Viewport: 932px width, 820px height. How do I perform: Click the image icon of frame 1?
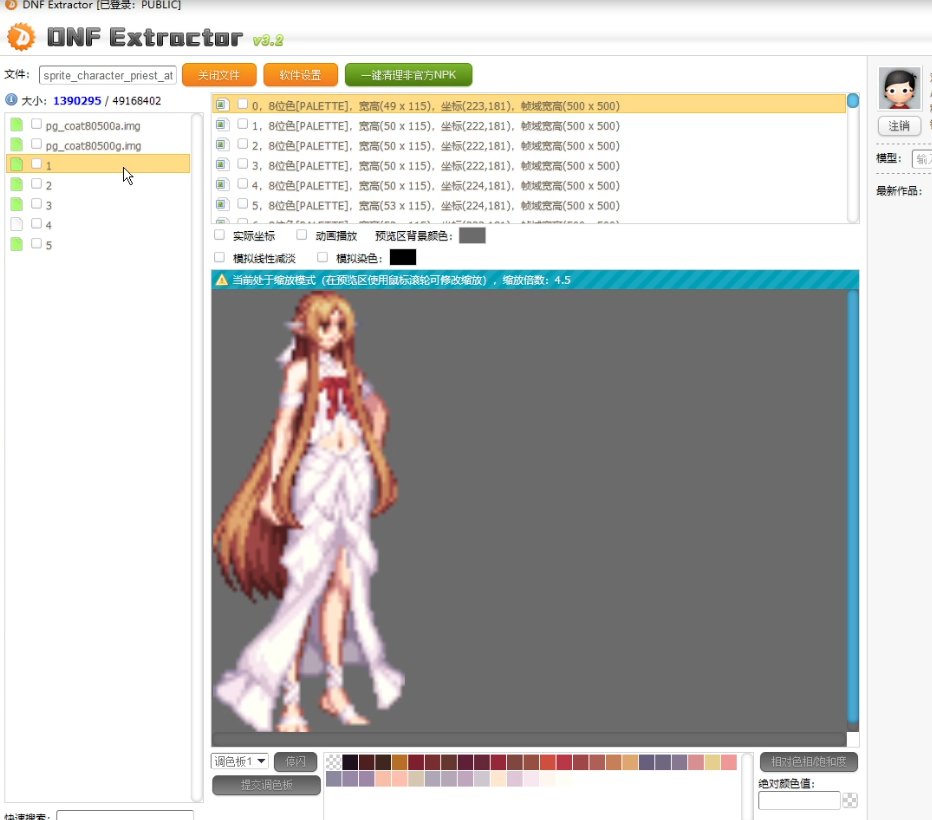[x=222, y=125]
